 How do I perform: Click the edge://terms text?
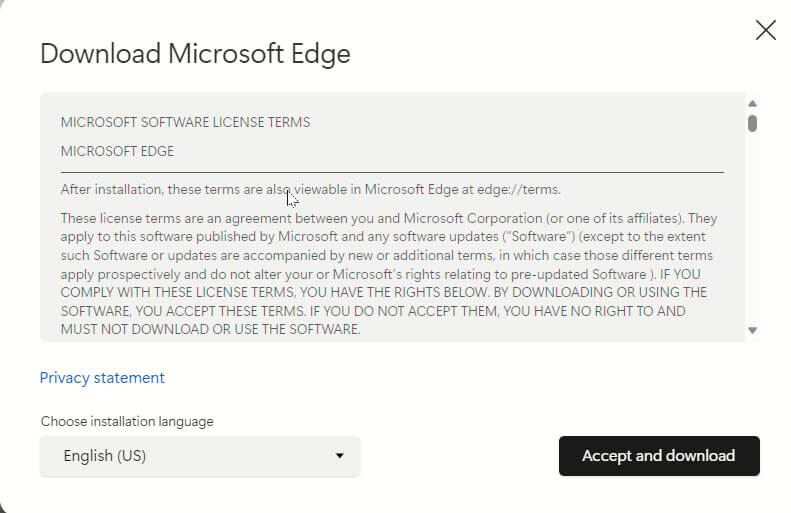518,190
